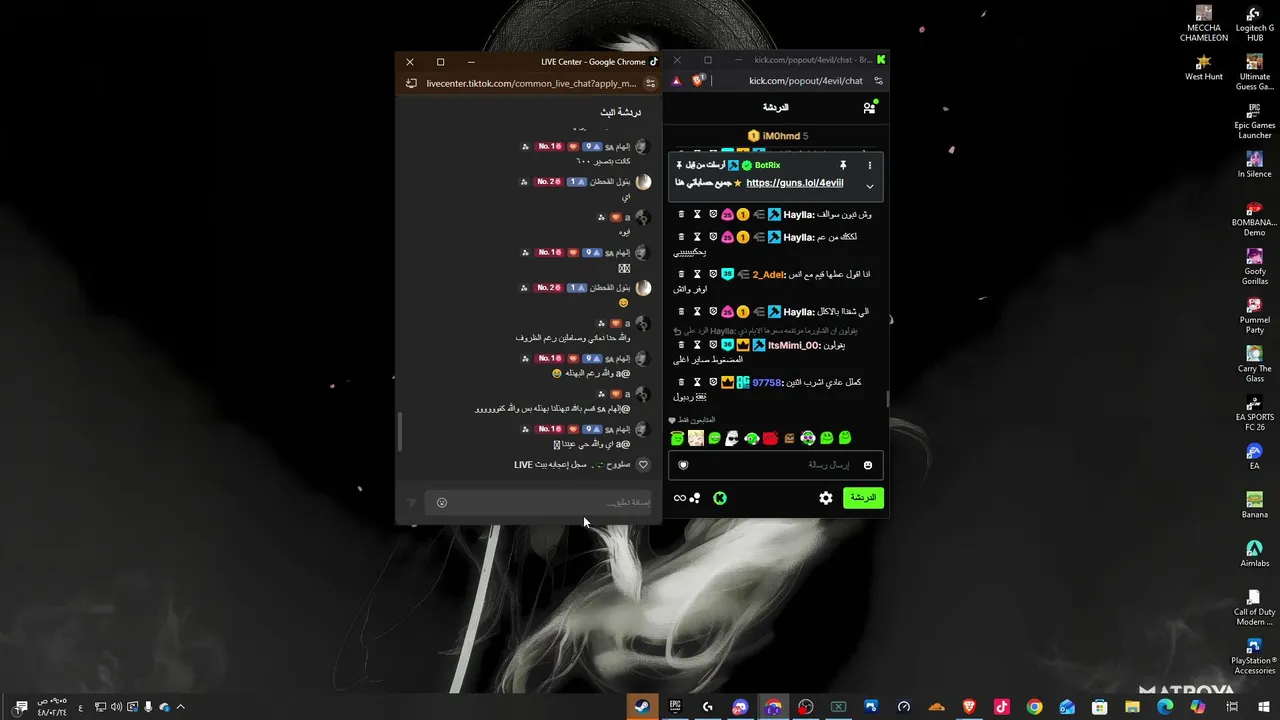Send the TikTok comment arrow
This screenshot has height=720, width=1280.
coord(411,503)
